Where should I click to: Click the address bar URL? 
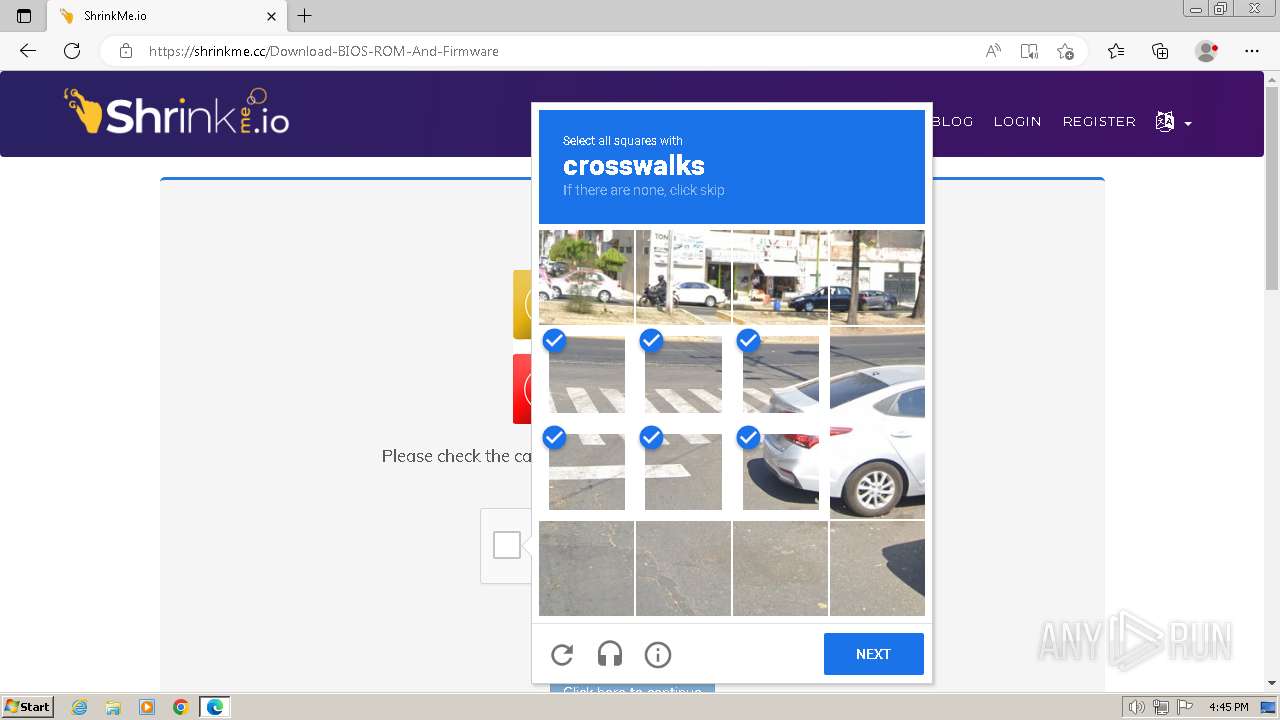coord(324,51)
